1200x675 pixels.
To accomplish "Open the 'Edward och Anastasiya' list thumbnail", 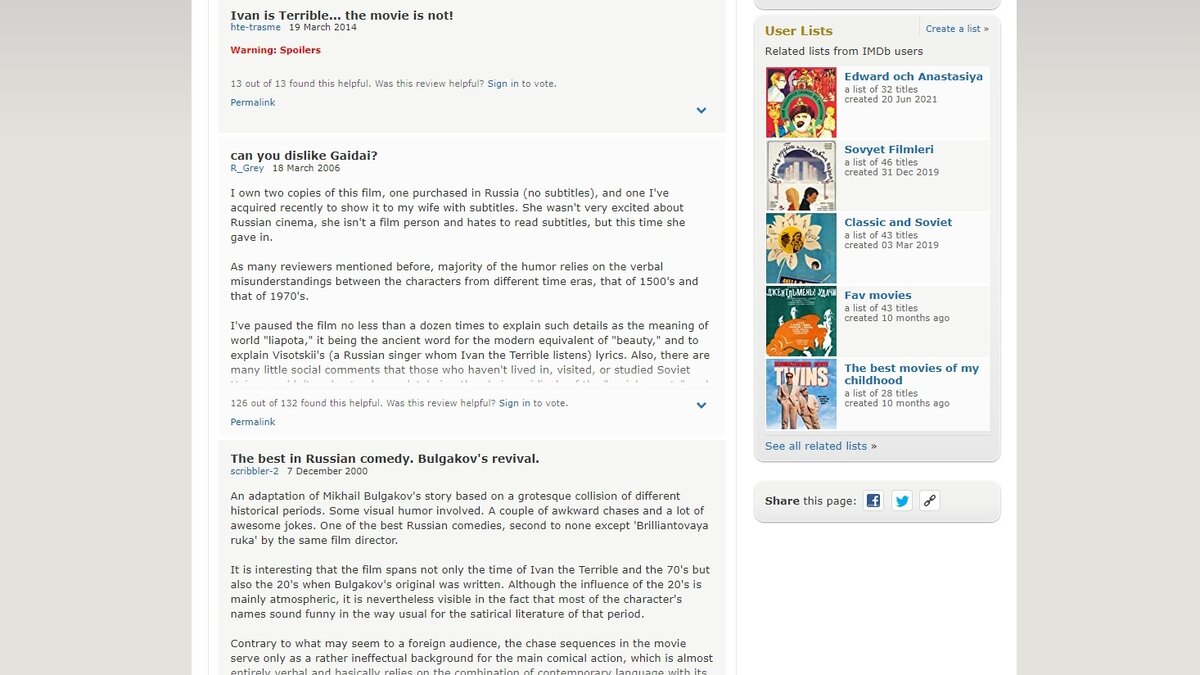I will tap(801, 102).
